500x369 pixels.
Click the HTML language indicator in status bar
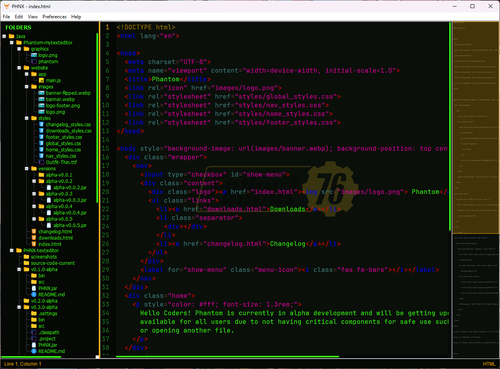pos(489,364)
